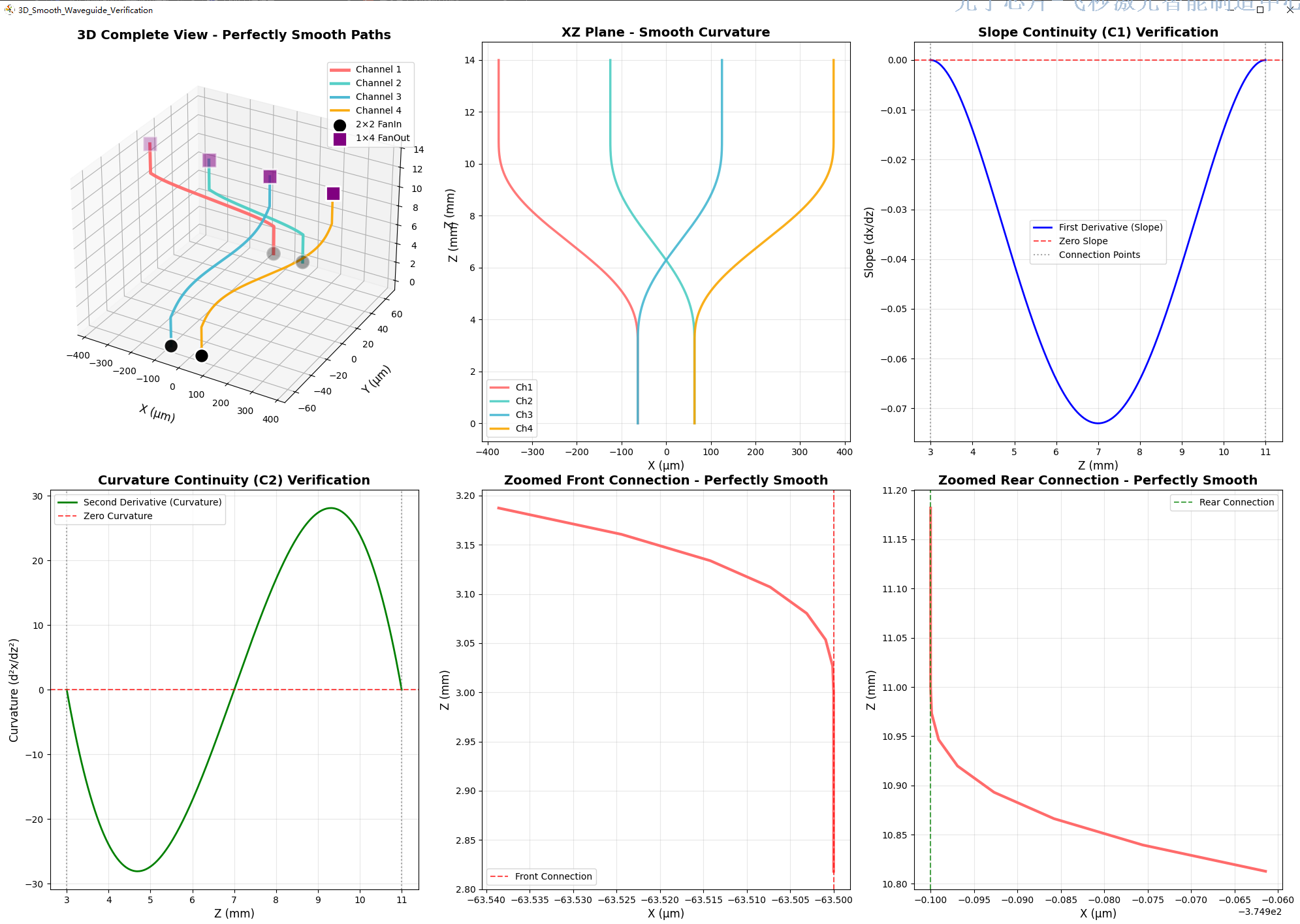Screen dimensions: 1300x924
Task: Click Ch3 legend entry in XZ Plane plot
Action: (524, 415)
